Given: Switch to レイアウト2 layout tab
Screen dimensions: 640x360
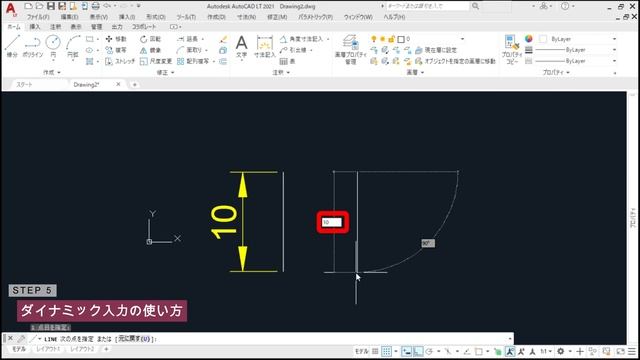Looking at the screenshot, I should point(82,349).
